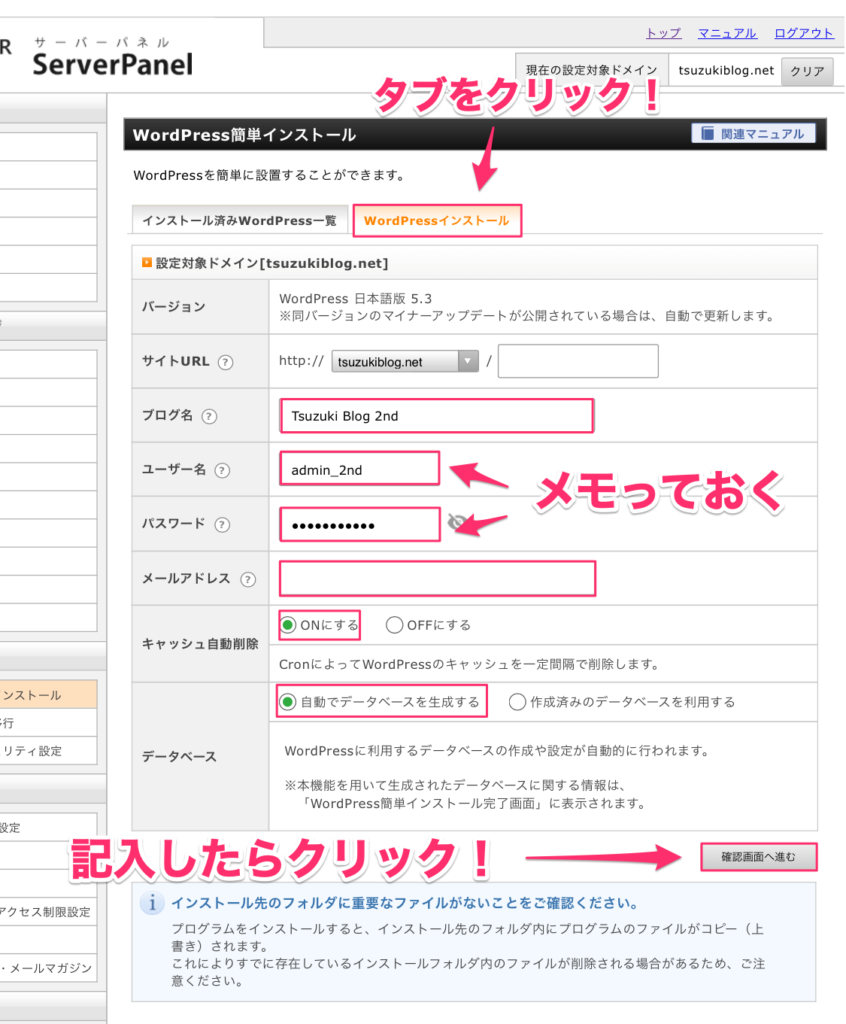
Task: Focus the site URL path input field
Action: [x=578, y=361]
